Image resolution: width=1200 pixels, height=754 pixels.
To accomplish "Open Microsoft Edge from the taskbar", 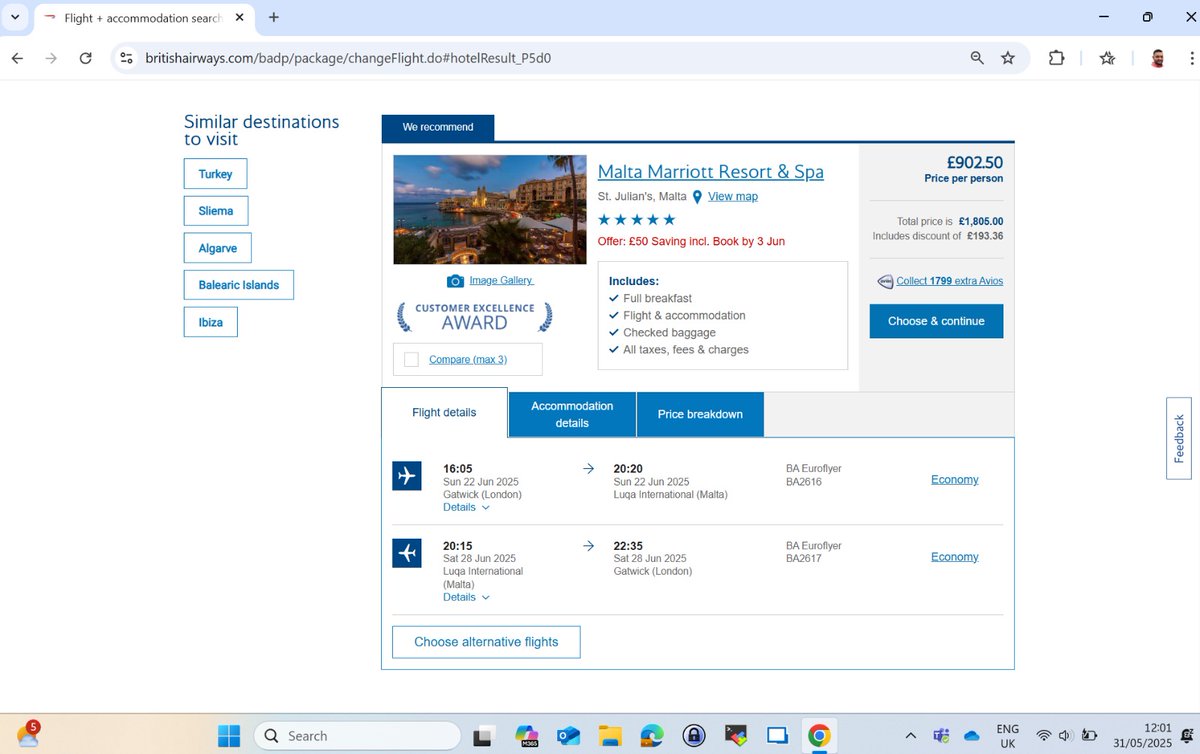I will point(652,737).
